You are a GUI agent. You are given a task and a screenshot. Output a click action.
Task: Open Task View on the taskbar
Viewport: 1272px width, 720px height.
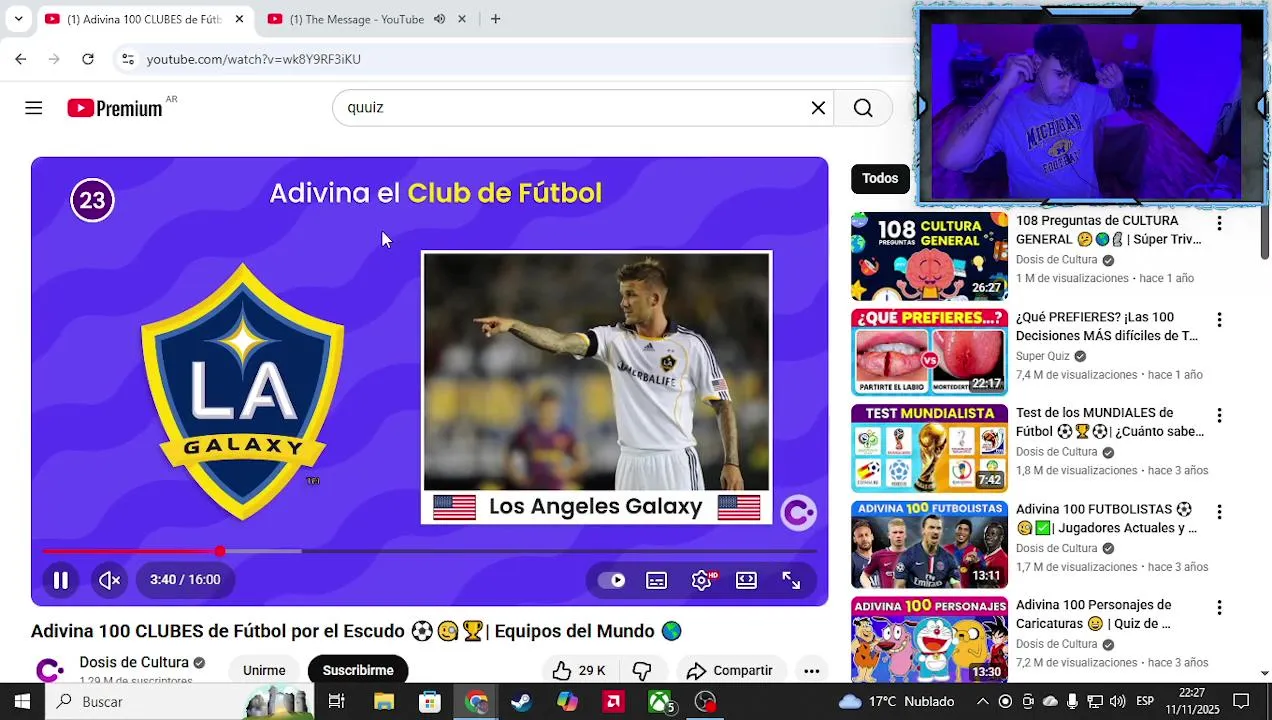pos(337,702)
